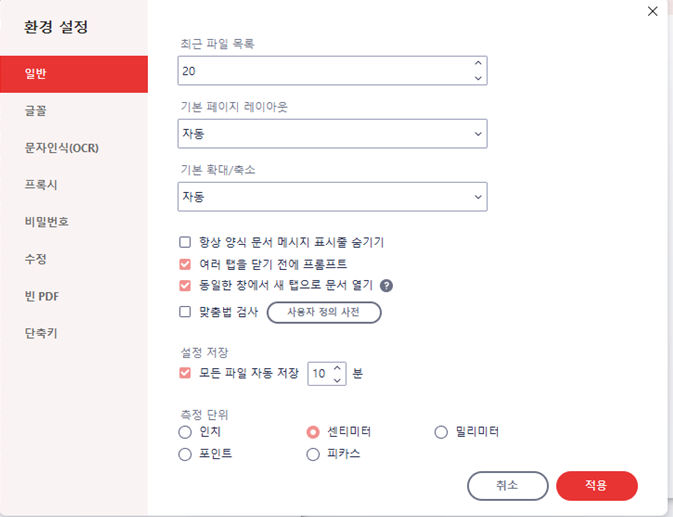Decrease auto-save minutes with down arrow
673x517 pixels.
[x=337, y=380]
